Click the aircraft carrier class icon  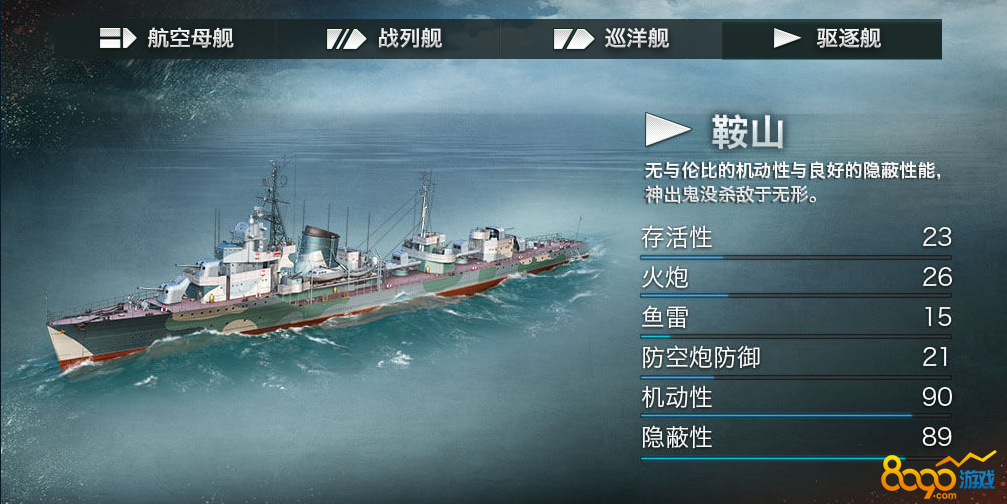118,39
